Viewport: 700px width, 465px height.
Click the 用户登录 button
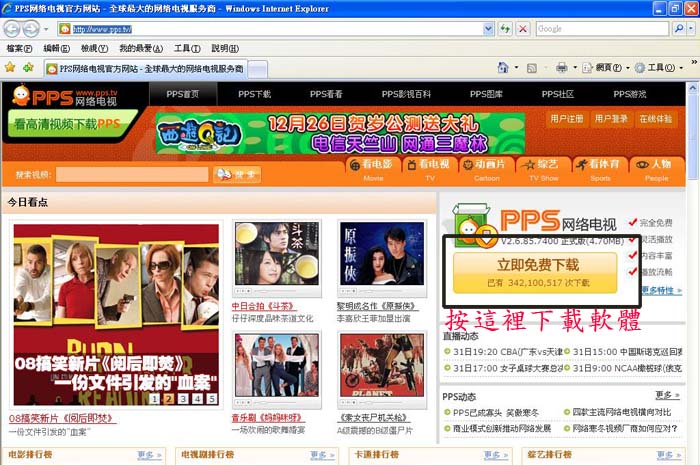coord(611,119)
